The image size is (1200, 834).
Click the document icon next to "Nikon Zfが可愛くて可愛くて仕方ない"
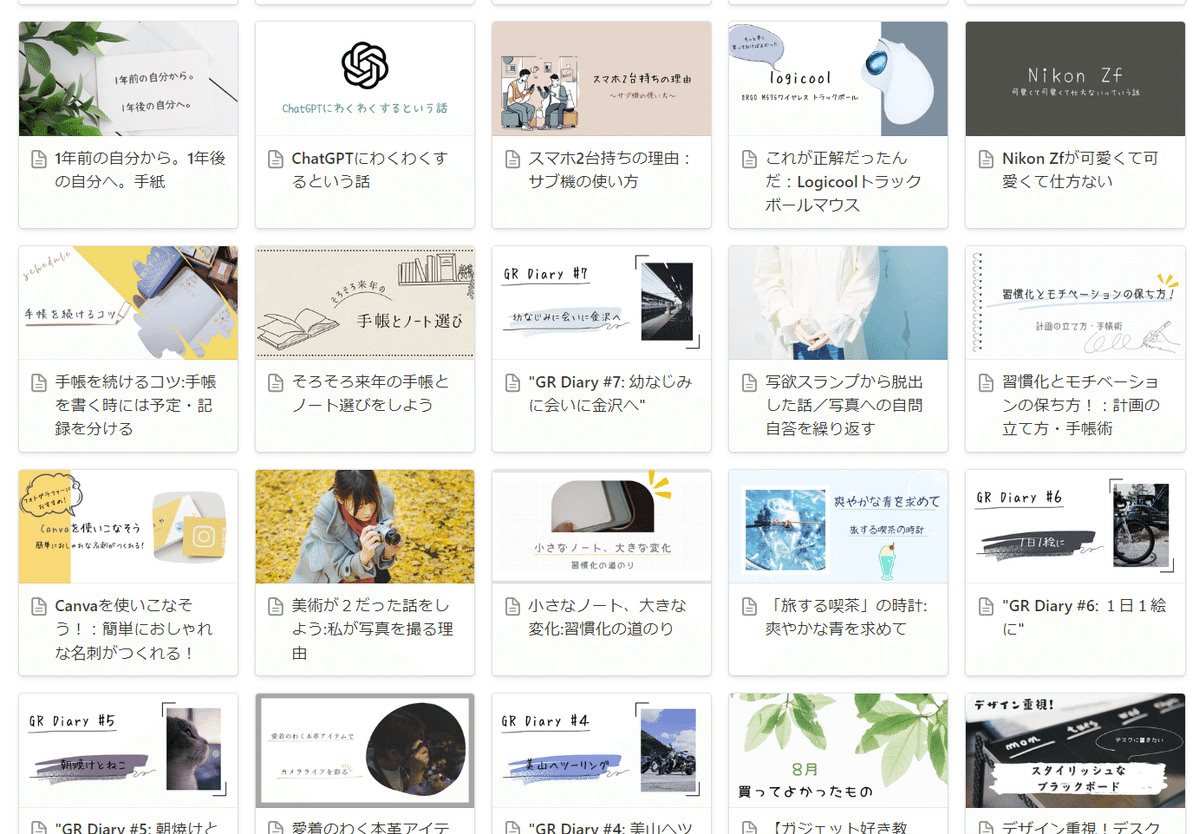point(985,159)
